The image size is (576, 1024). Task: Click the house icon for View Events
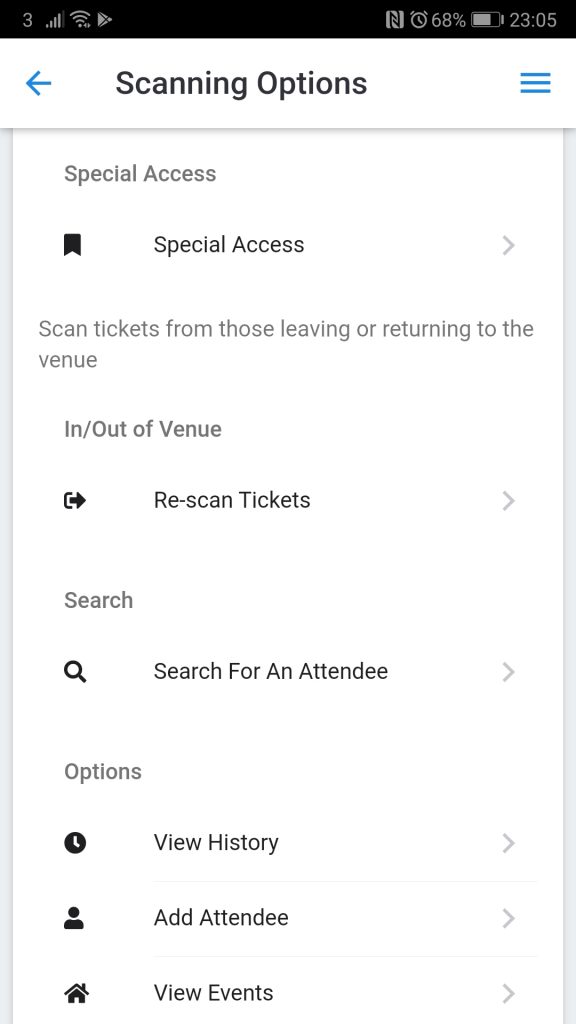[x=76, y=993]
